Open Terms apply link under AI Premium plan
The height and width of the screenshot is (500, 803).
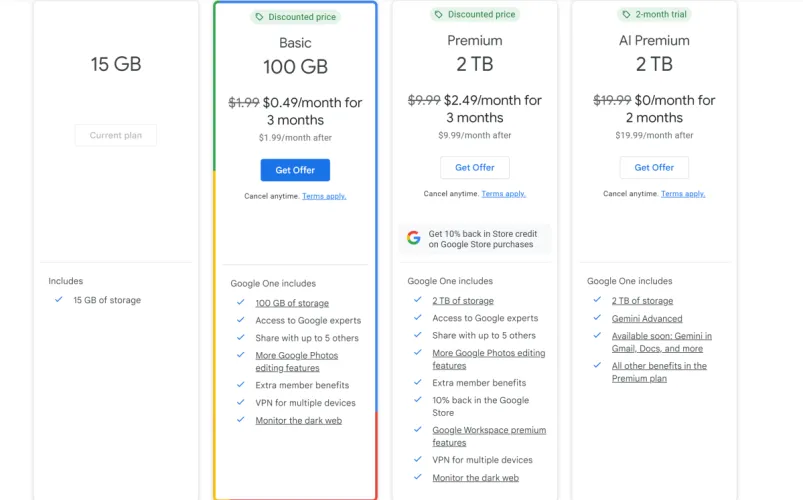pos(683,194)
